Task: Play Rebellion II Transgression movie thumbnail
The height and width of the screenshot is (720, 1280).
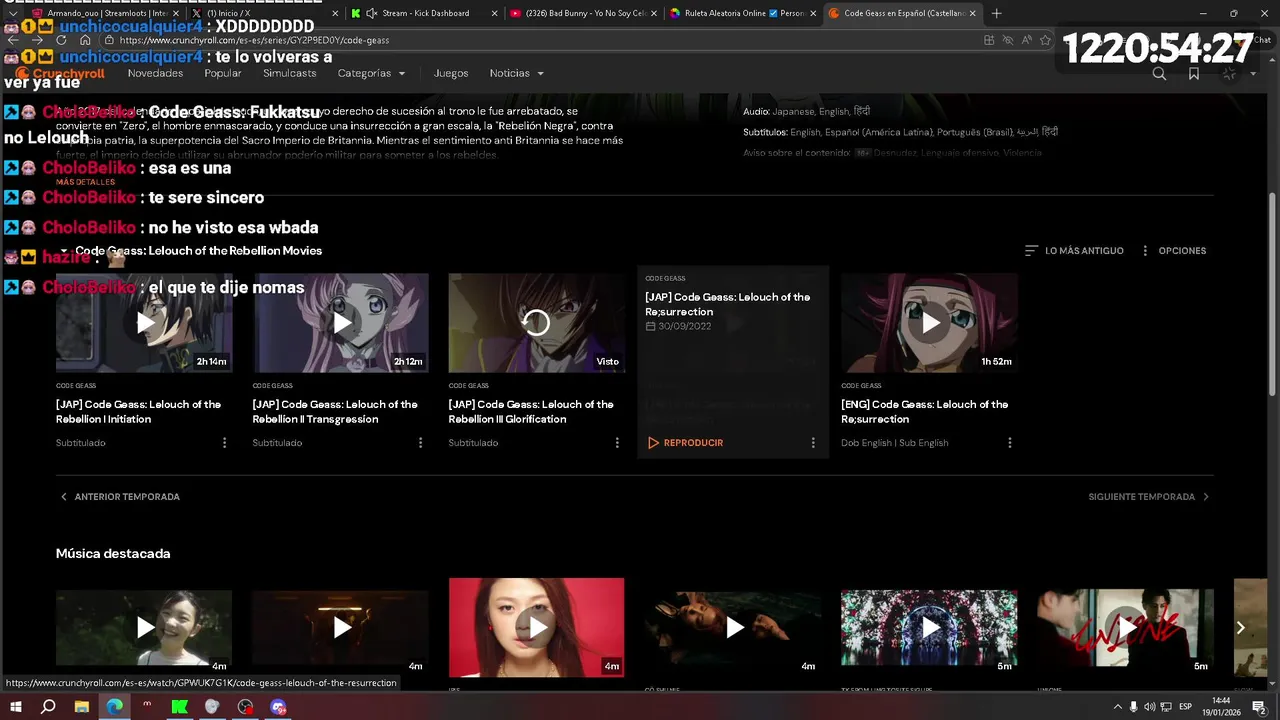Action: point(340,323)
